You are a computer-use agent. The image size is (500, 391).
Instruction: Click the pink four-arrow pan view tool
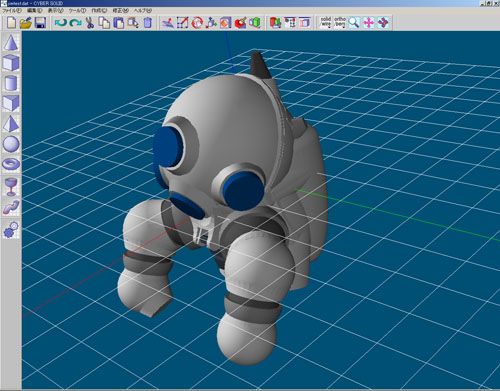click(368, 22)
